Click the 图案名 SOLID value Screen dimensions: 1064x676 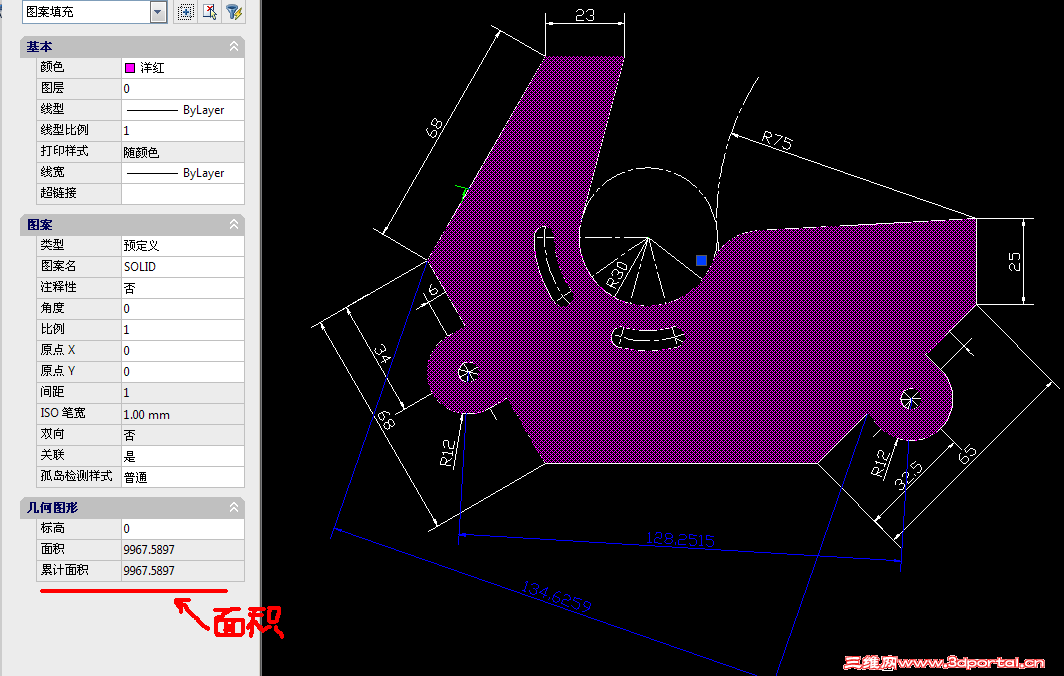click(x=183, y=266)
